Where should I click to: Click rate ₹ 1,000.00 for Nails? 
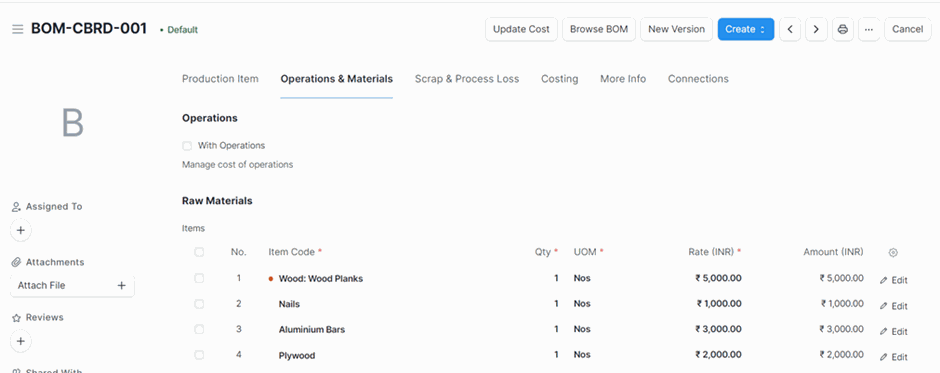pyautogui.click(x=719, y=304)
